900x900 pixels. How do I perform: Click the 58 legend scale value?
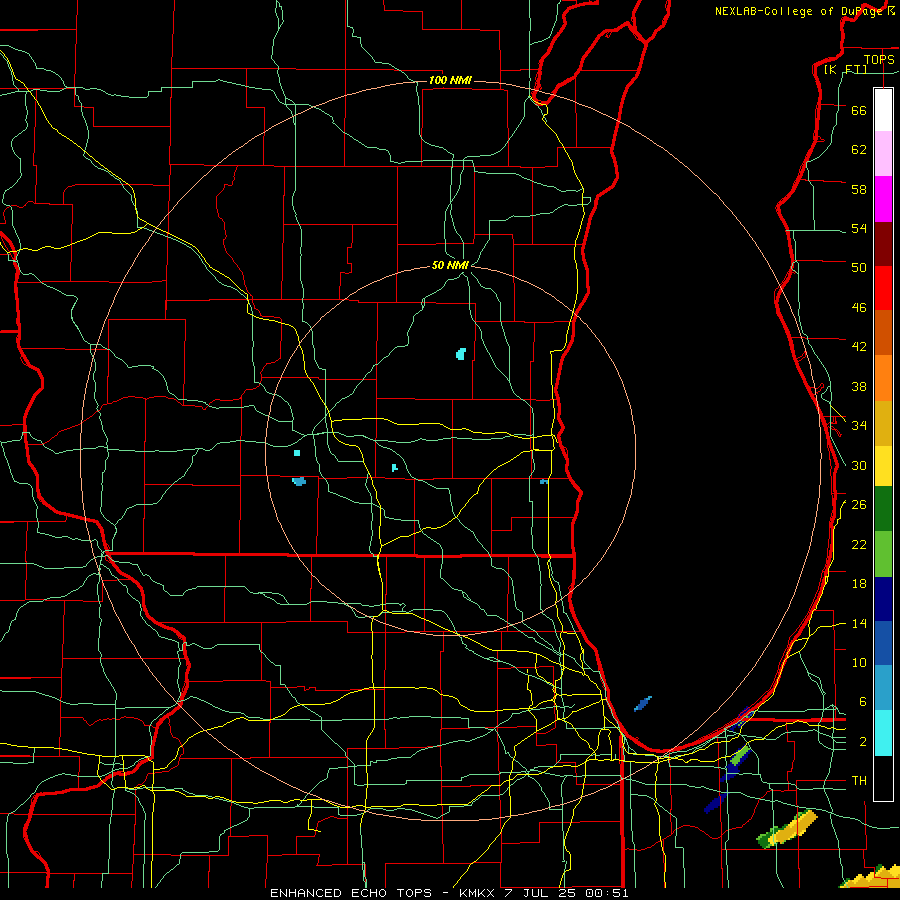pyautogui.click(x=859, y=189)
